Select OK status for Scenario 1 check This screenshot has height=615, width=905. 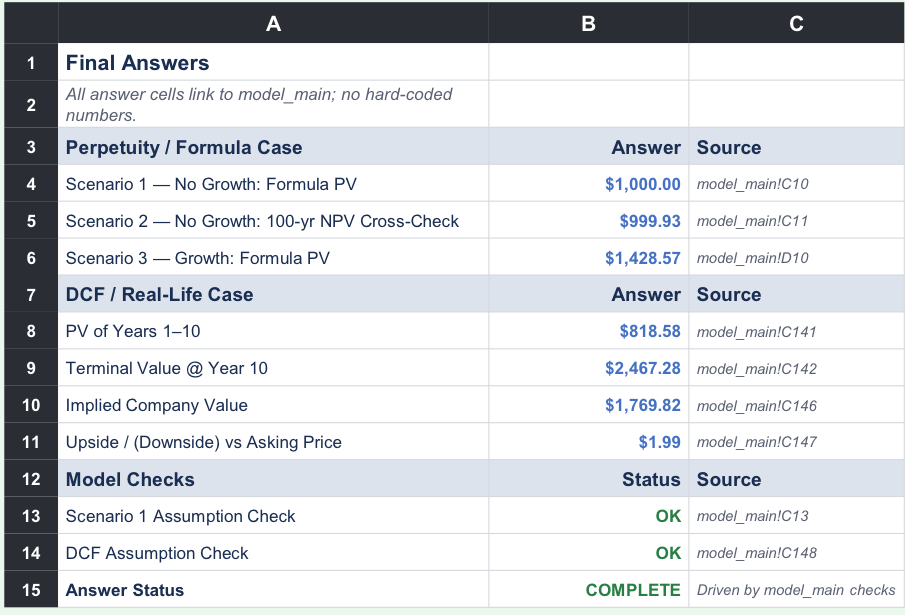tap(588, 516)
